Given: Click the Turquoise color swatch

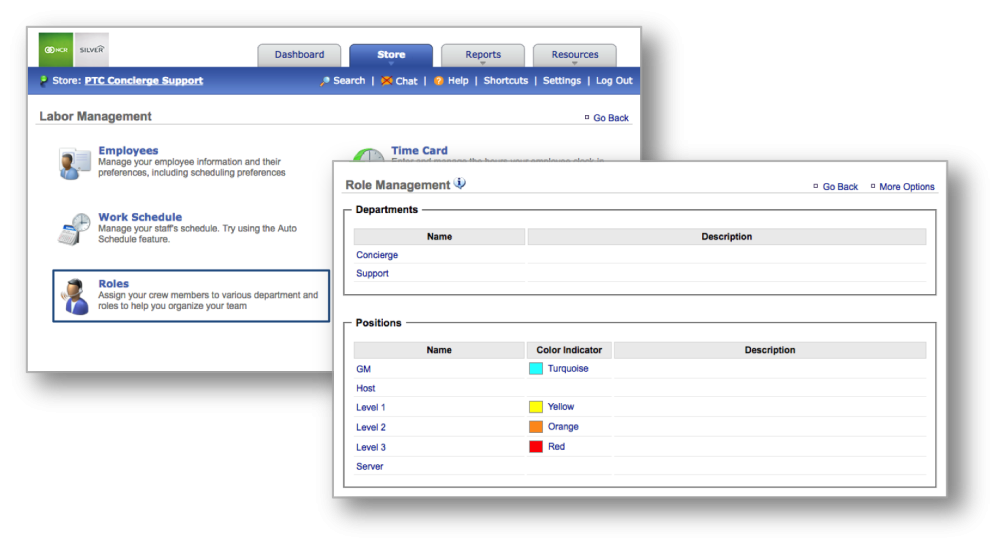Looking at the screenshot, I should (536, 369).
